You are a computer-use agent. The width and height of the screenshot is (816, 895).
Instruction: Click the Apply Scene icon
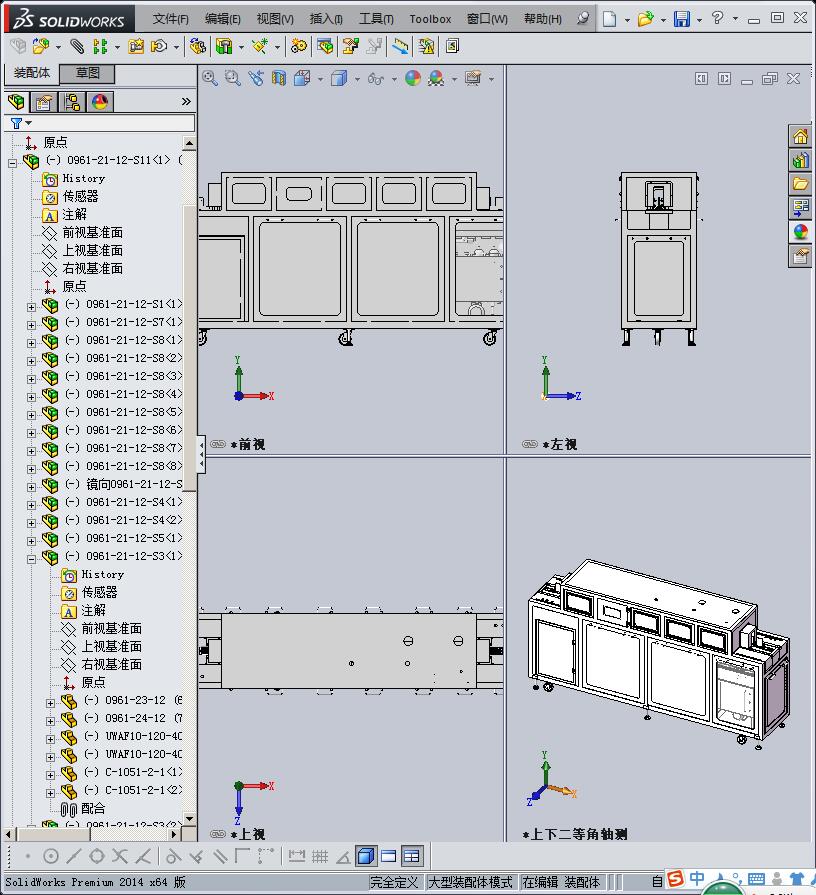(436, 78)
